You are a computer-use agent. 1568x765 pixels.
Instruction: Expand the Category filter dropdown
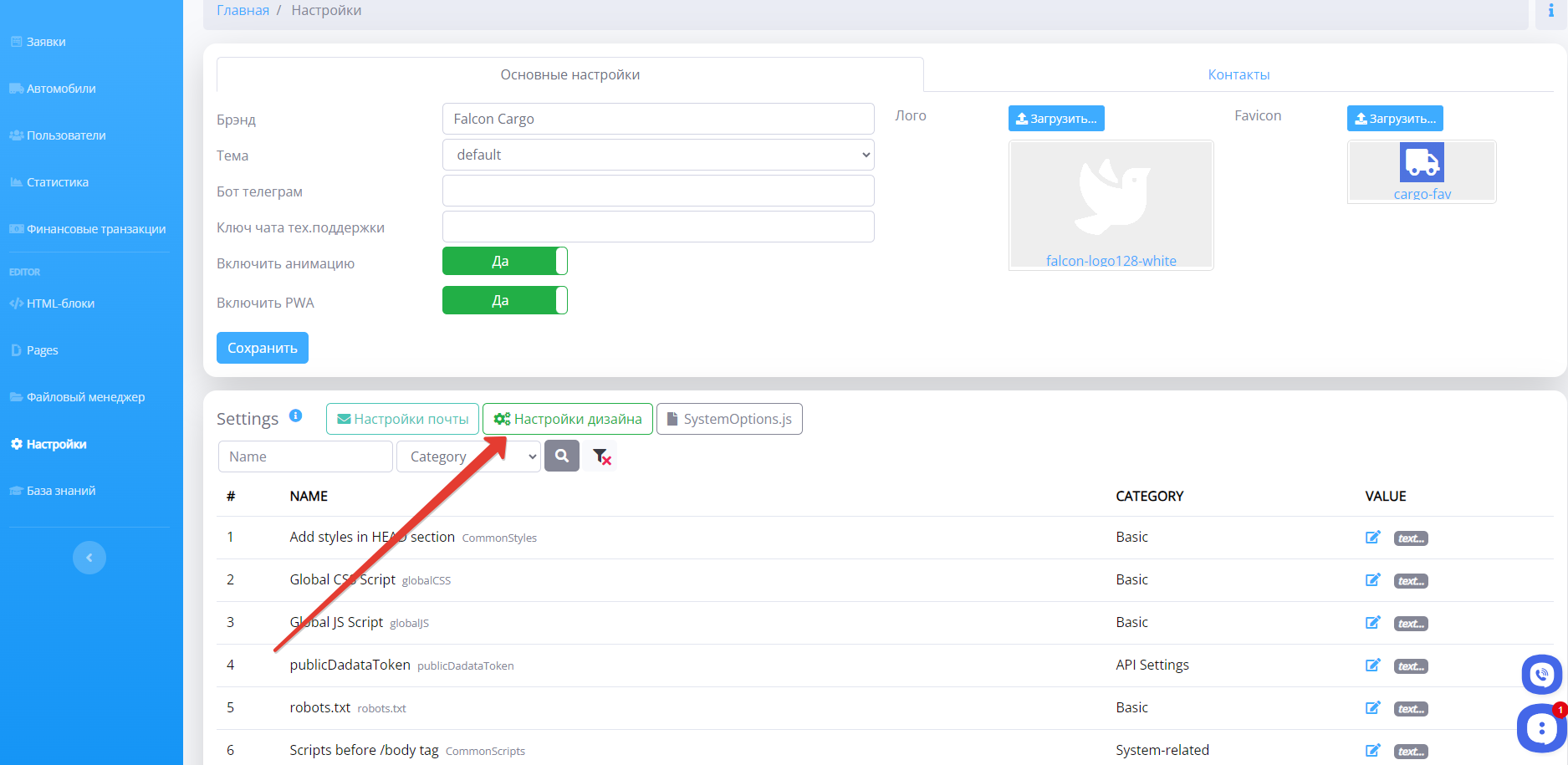point(468,456)
